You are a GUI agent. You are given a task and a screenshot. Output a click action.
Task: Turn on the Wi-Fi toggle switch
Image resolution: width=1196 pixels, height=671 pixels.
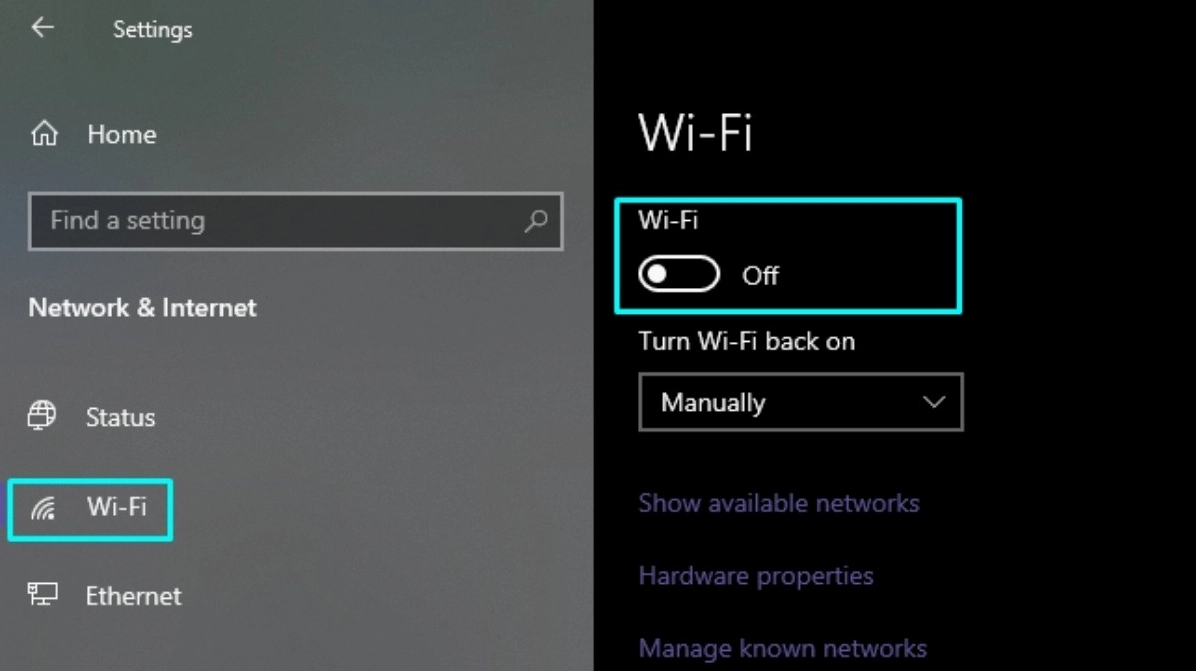click(x=679, y=274)
